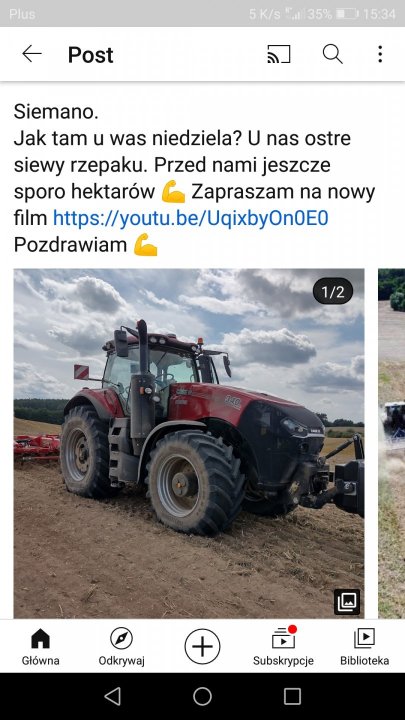Tap the Android back triangle button
The width and height of the screenshot is (405, 720).
pyautogui.click(x=112, y=696)
